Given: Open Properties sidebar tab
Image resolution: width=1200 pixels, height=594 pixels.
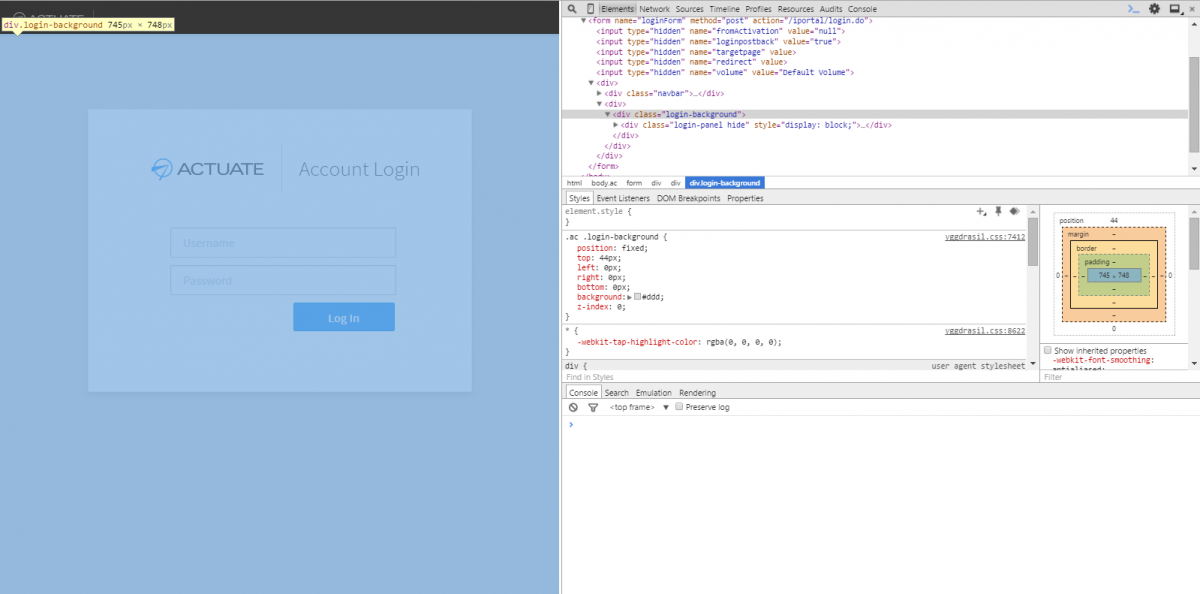Looking at the screenshot, I should point(745,198).
